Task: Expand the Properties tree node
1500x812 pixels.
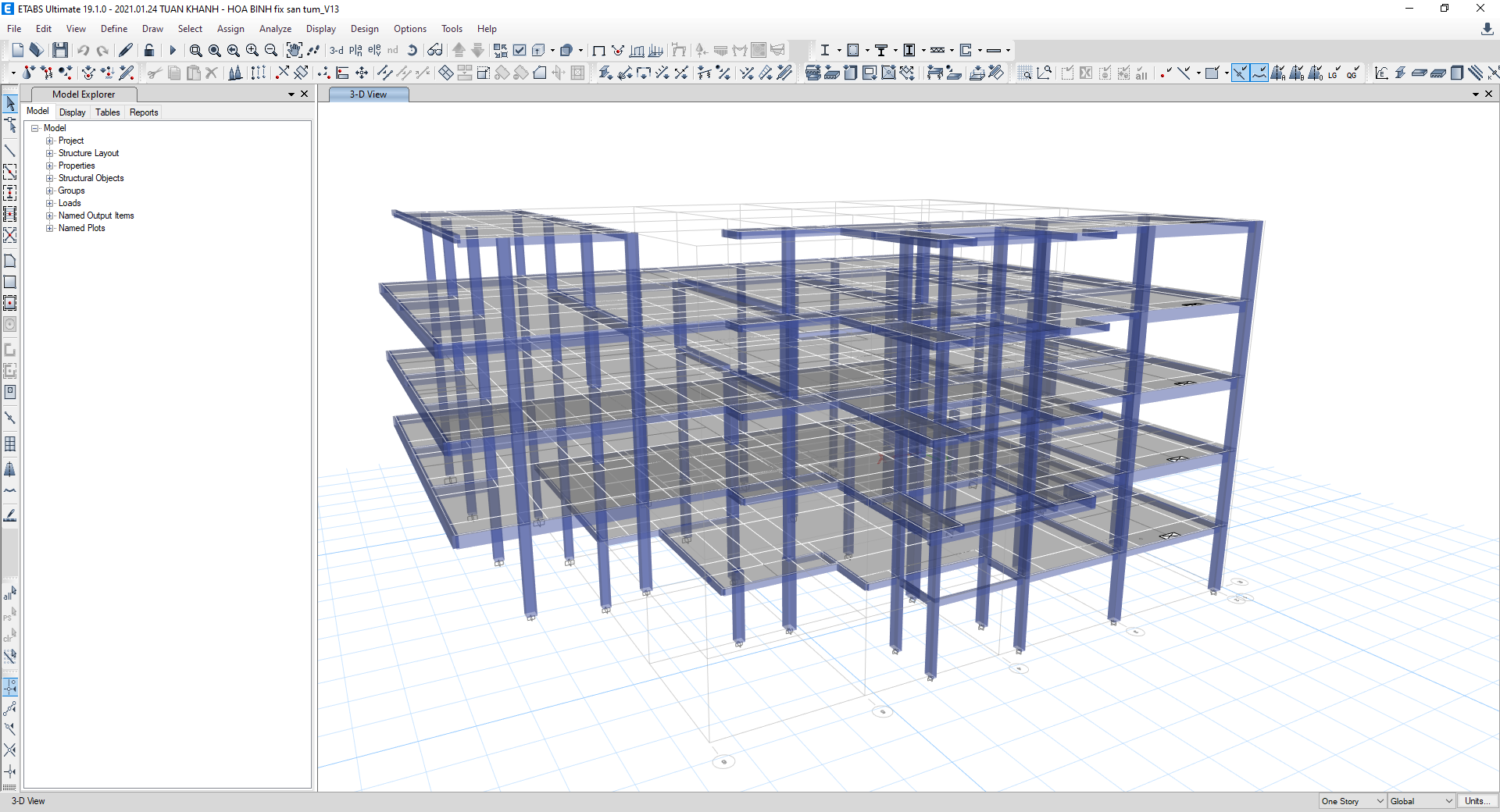Action: (50, 166)
